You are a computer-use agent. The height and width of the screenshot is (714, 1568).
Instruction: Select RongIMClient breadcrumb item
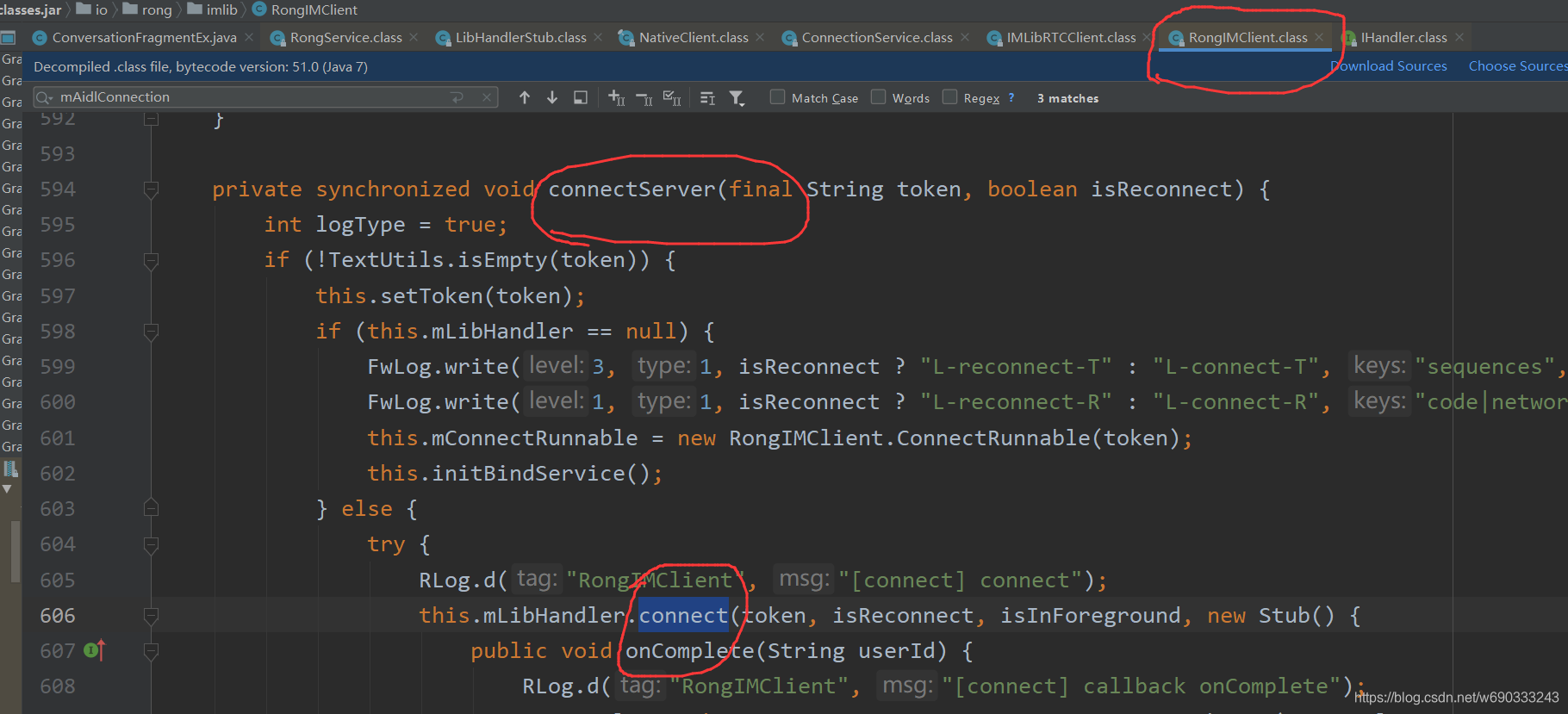(305, 9)
